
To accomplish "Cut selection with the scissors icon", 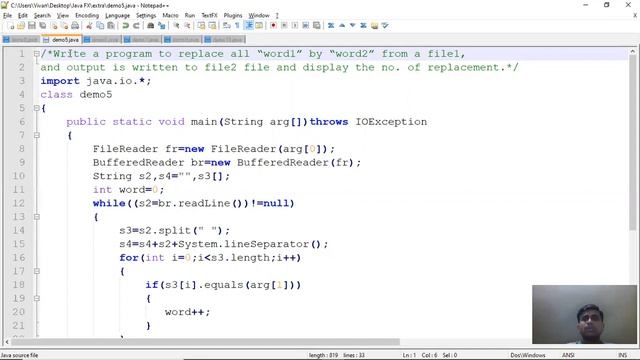I will point(89,26).
